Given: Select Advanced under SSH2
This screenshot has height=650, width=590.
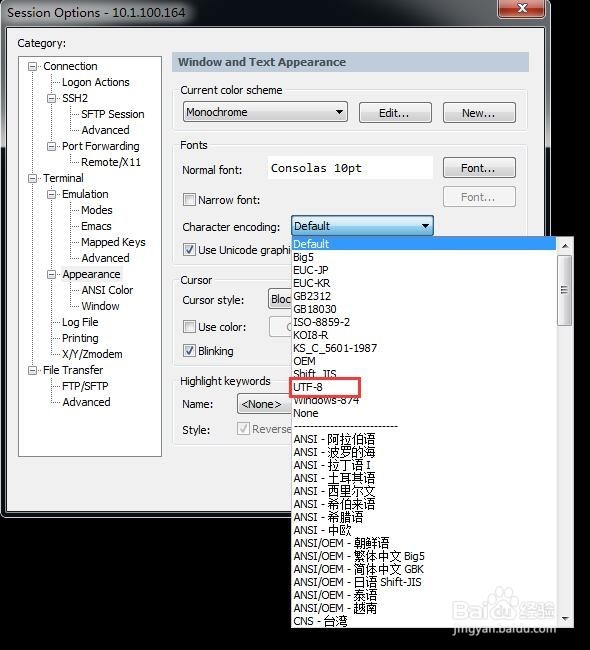Looking at the screenshot, I should (105, 130).
